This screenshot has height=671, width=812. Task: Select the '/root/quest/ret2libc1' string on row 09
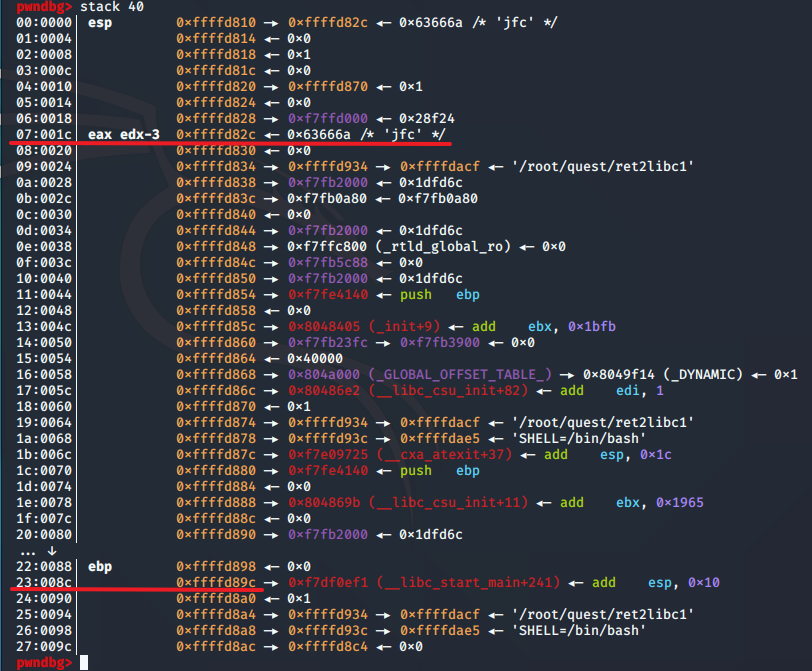point(603,167)
